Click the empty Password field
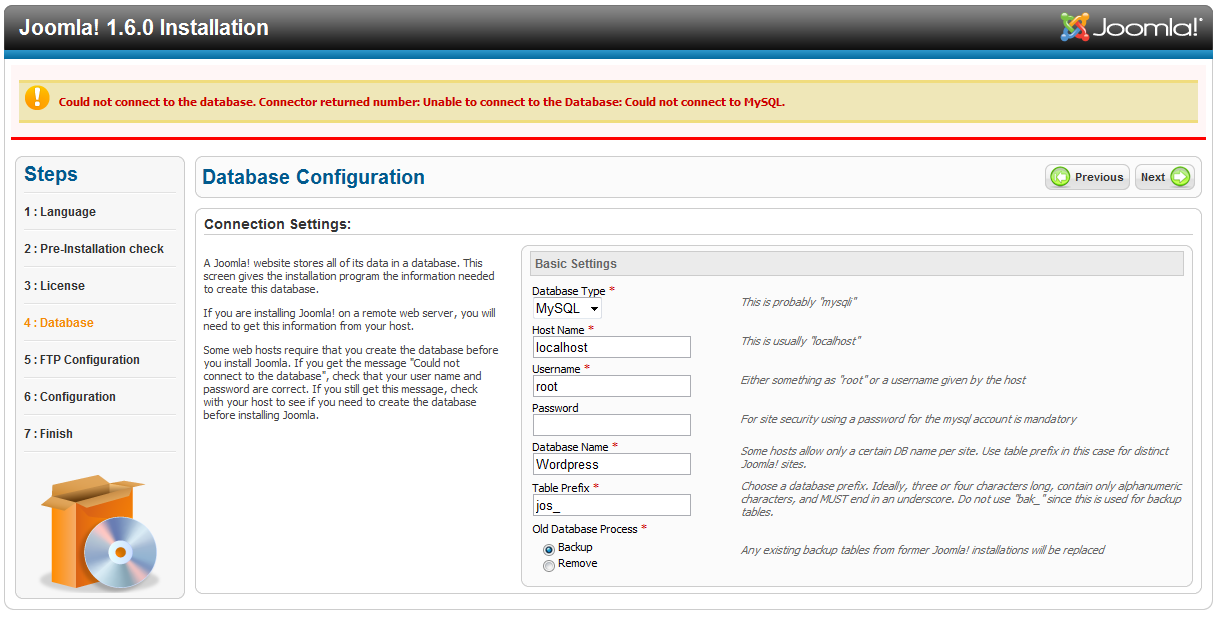 (611, 425)
